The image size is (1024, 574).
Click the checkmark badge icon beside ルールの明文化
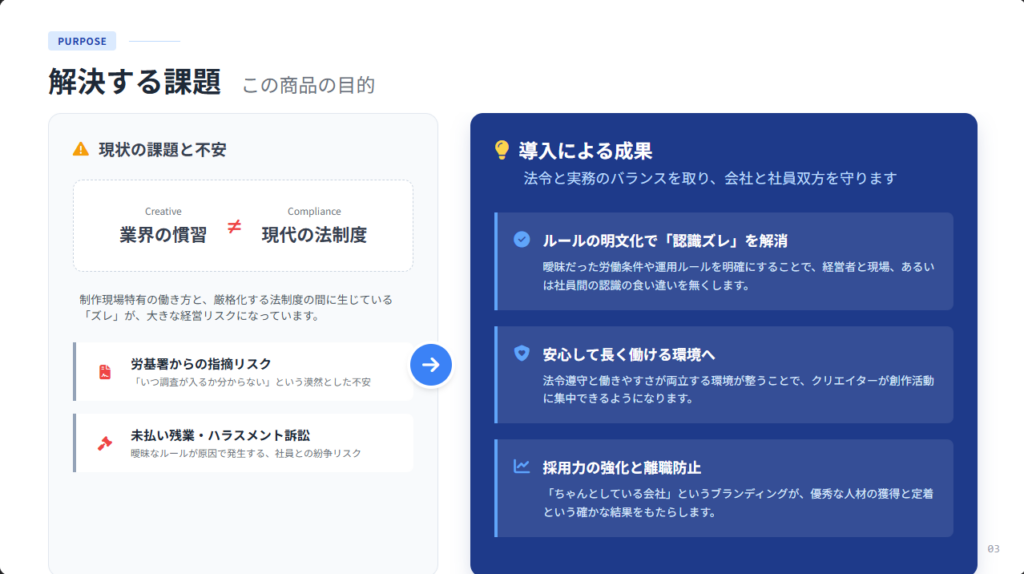521,240
